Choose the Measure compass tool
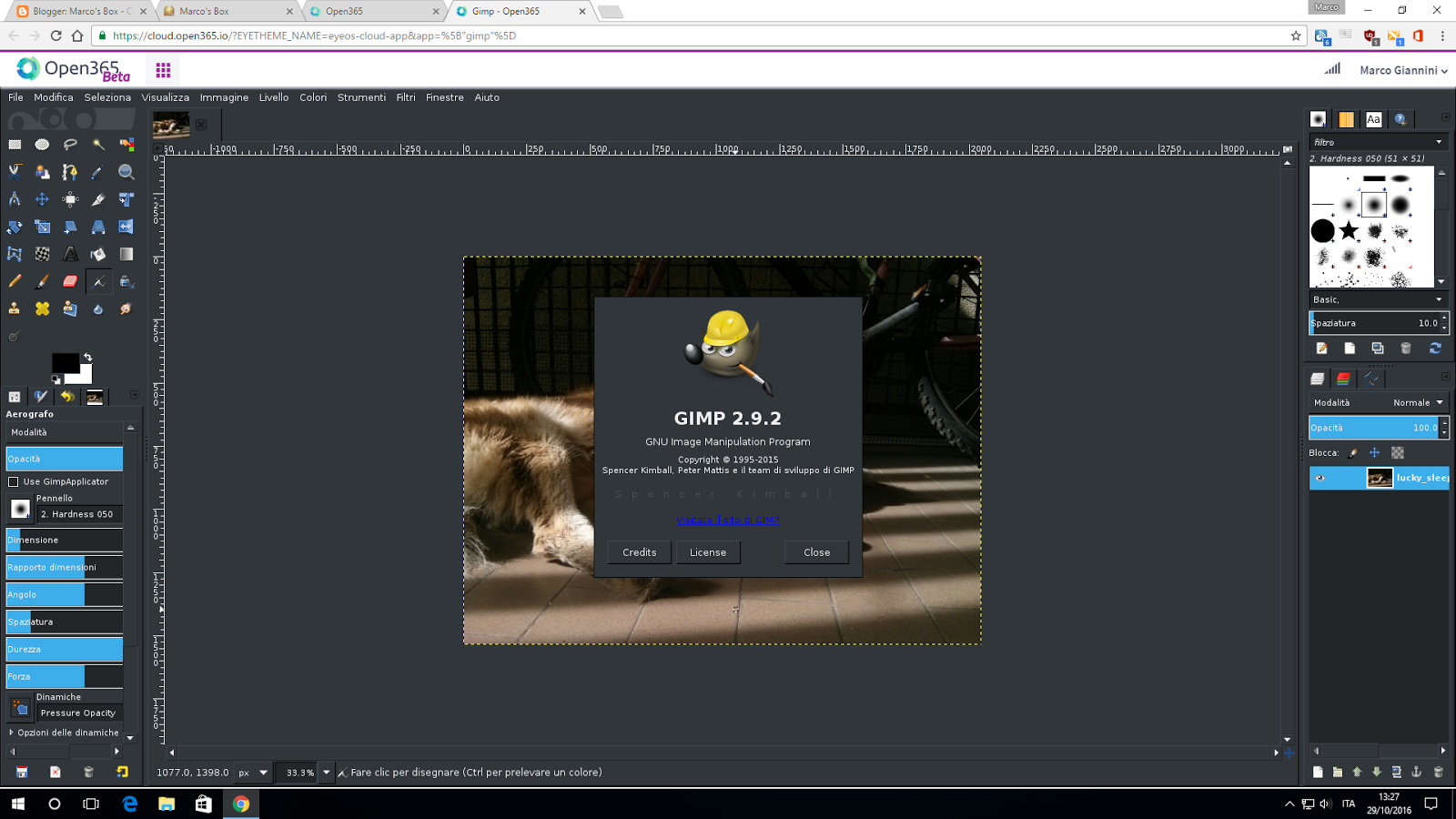The height and width of the screenshot is (819, 1456). pos(15,199)
